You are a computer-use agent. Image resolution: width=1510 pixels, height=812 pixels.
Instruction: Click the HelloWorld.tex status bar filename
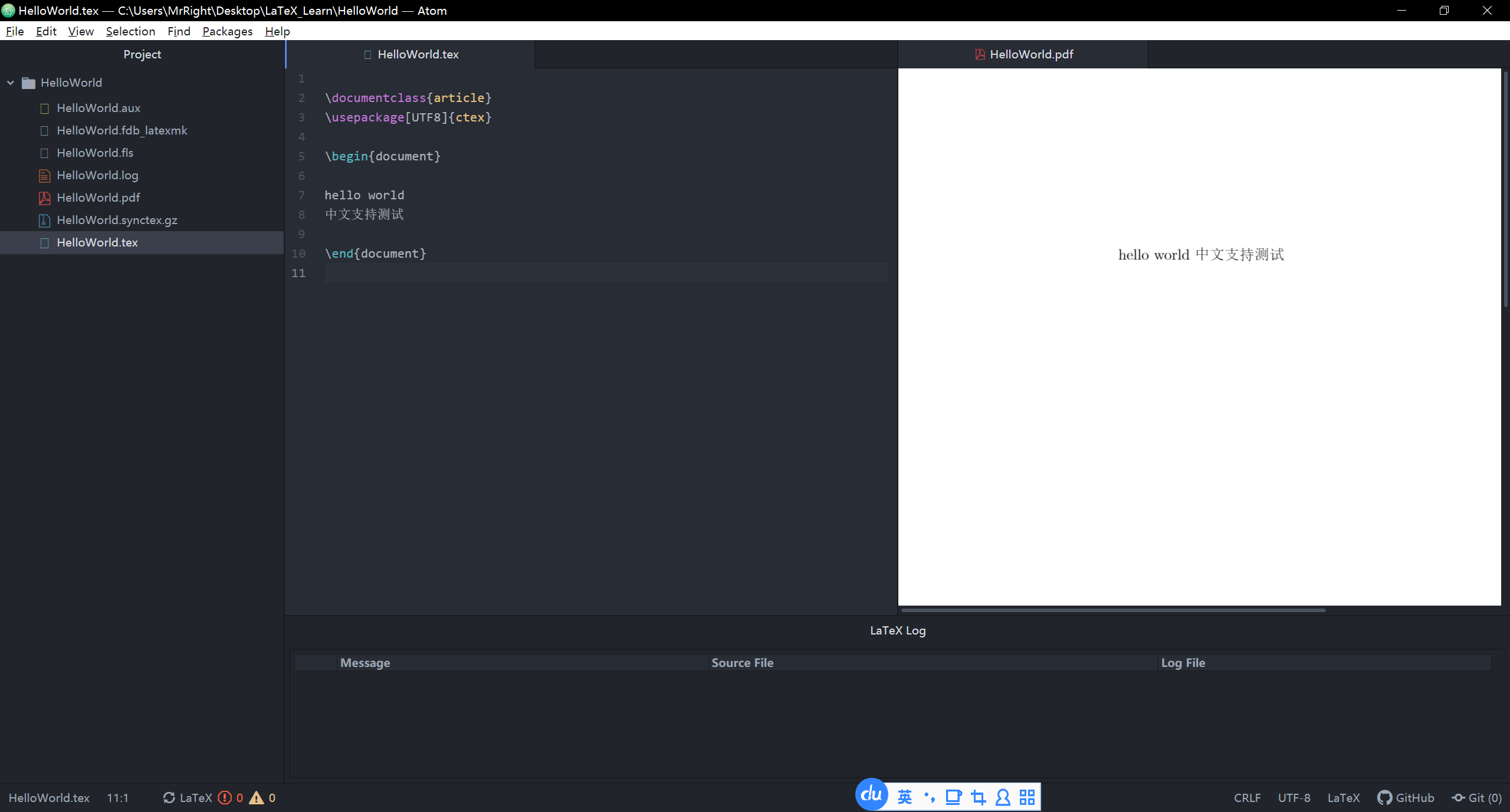pos(49,798)
